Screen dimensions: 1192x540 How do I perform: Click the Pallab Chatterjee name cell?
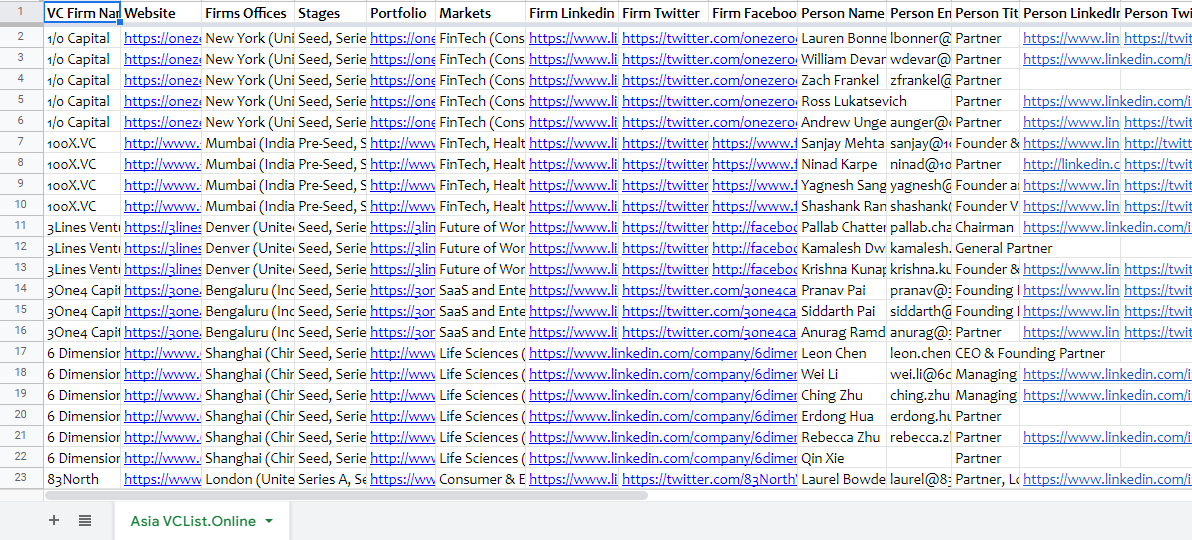coord(842,227)
